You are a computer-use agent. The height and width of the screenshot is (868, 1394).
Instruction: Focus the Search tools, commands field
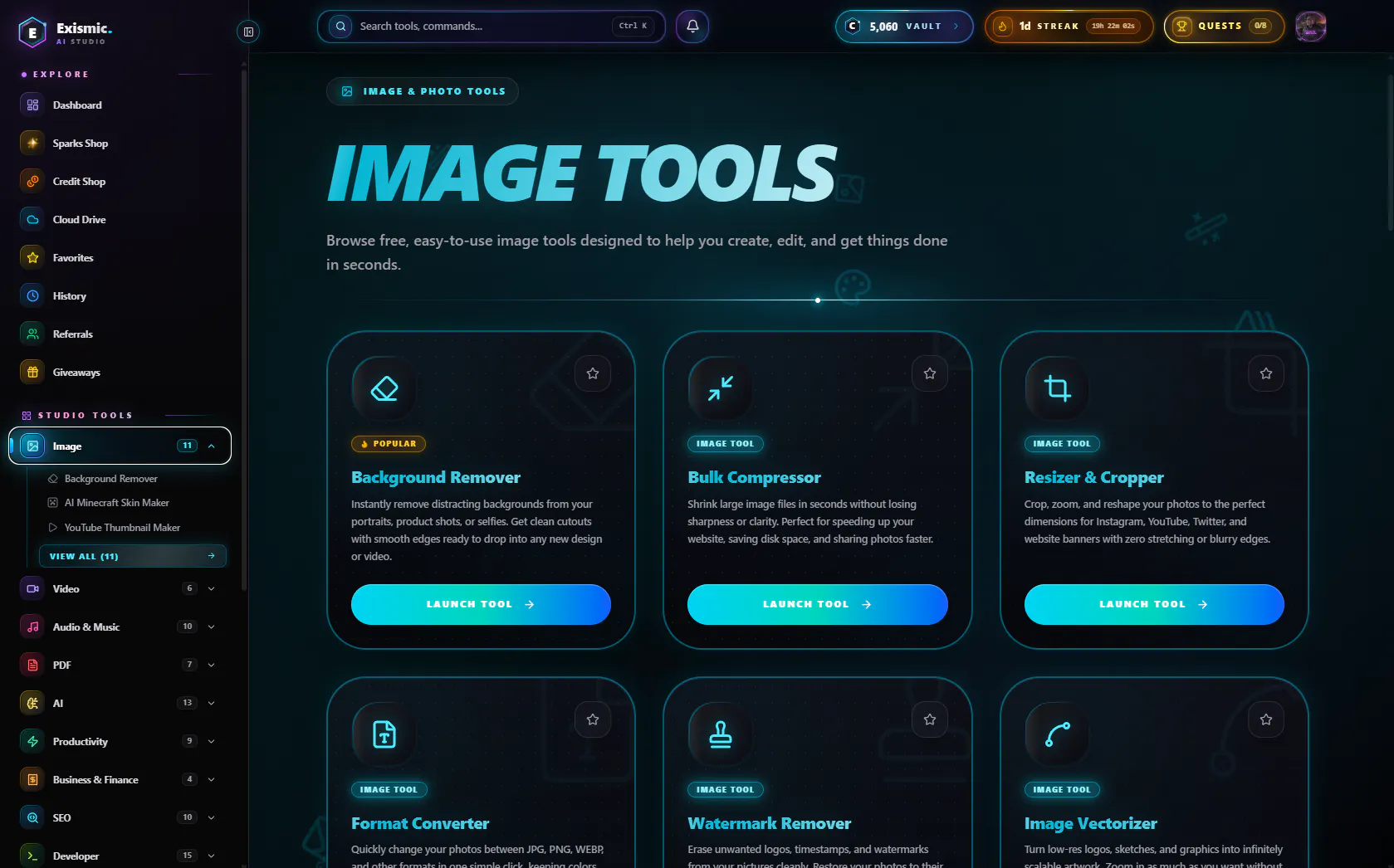[x=491, y=27]
